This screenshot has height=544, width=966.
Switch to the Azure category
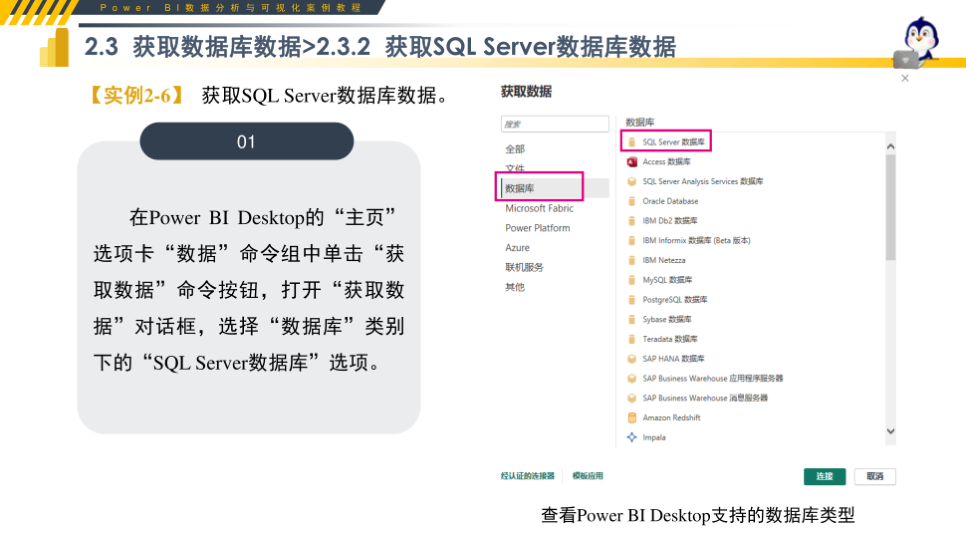coord(518,248)
